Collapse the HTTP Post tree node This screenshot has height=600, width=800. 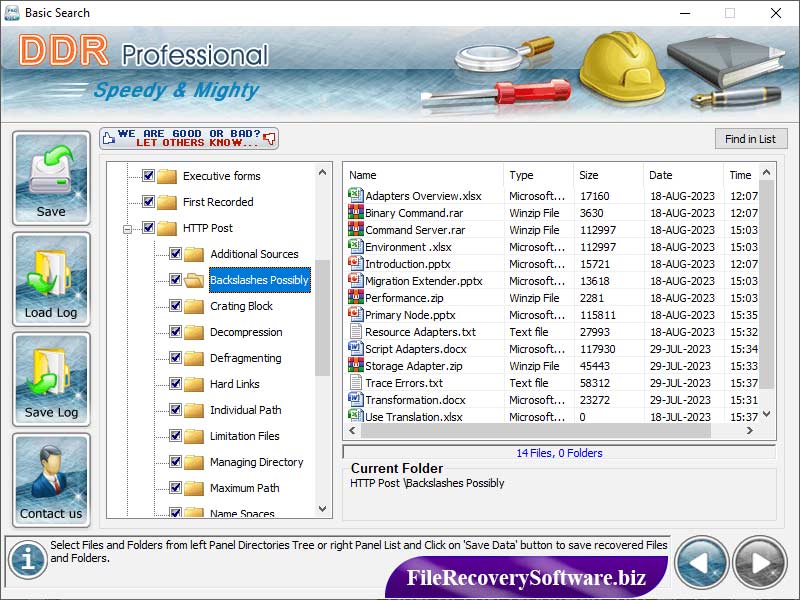point(128,229)
